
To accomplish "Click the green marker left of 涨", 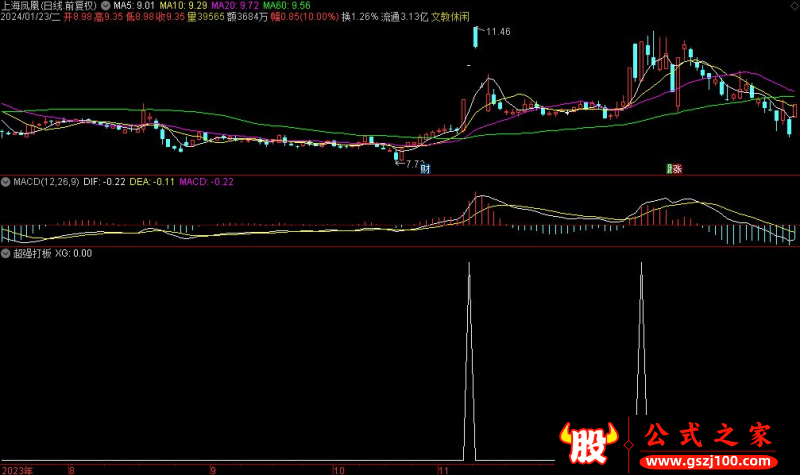I will [669, 169].
